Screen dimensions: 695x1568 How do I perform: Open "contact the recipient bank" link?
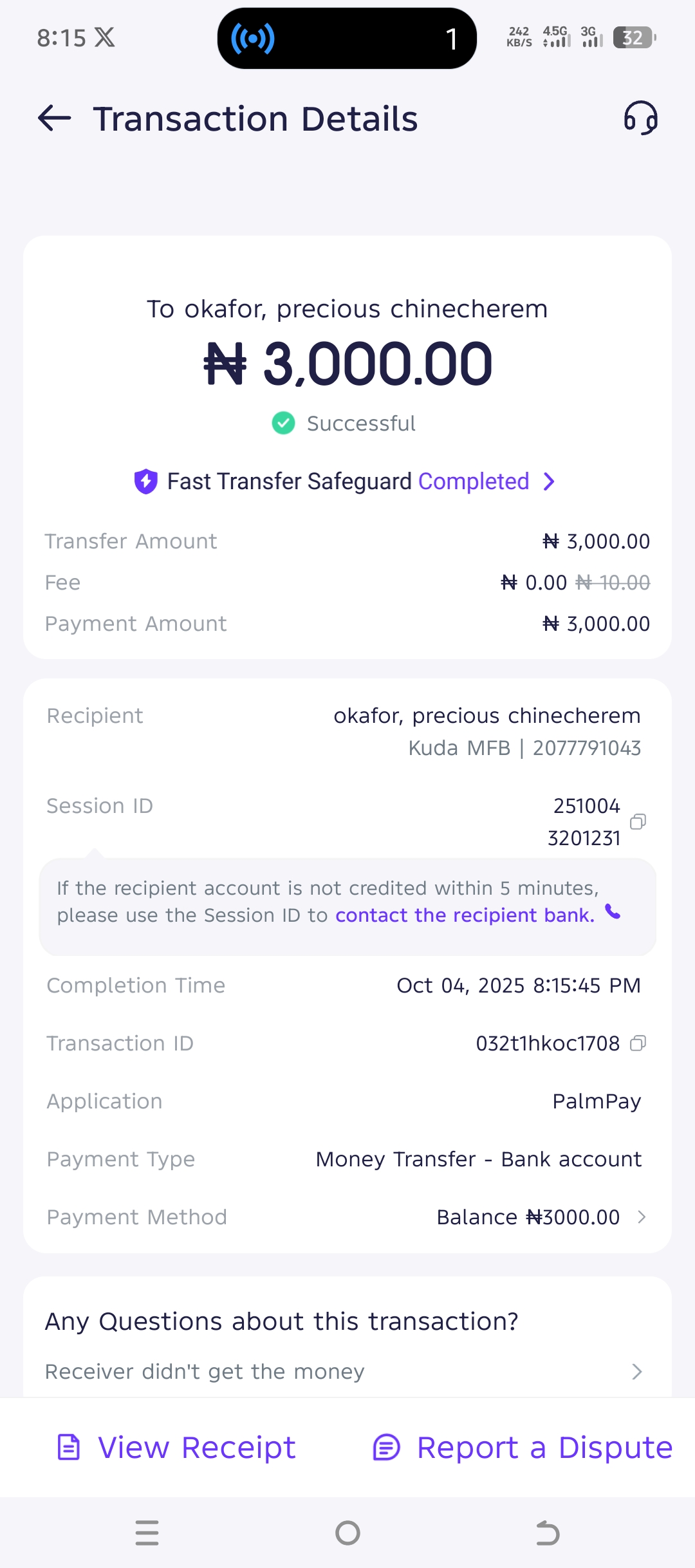(465, 915)
